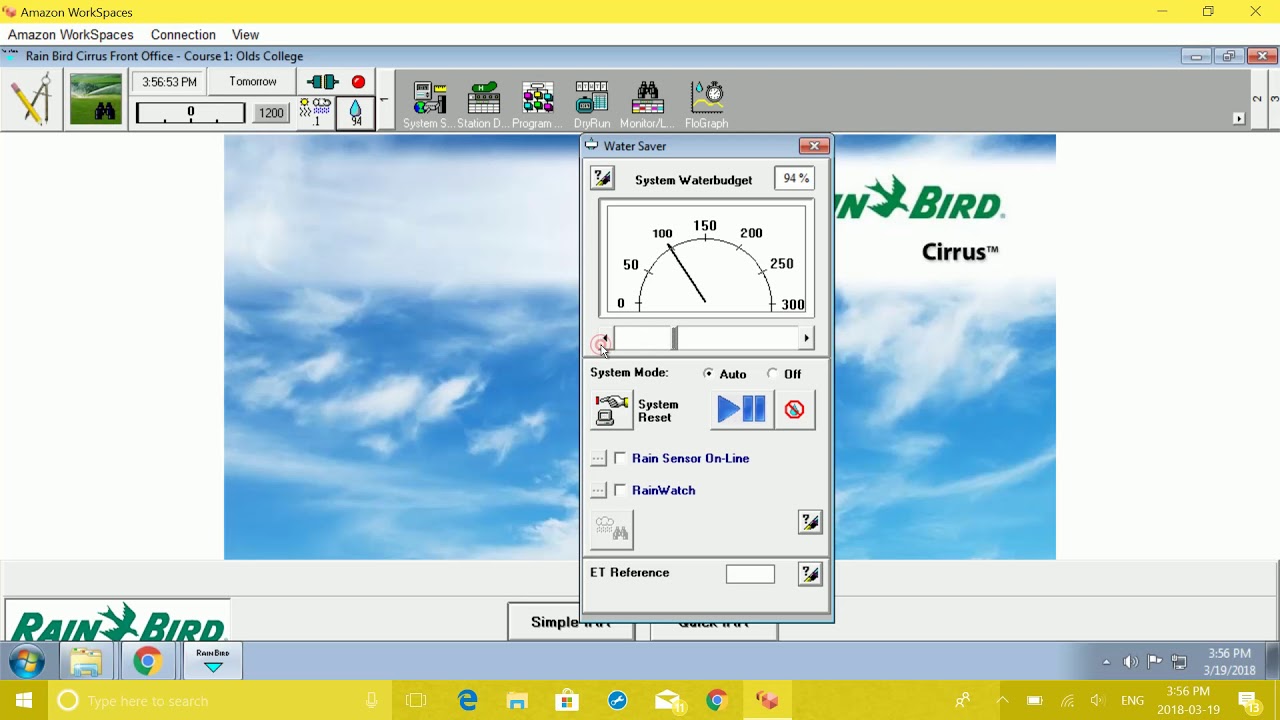Image resolution: width=1280 pixels, height=720 pixels.
Task: Show hidden icons in remote system tray
Action: (1106, 662)
